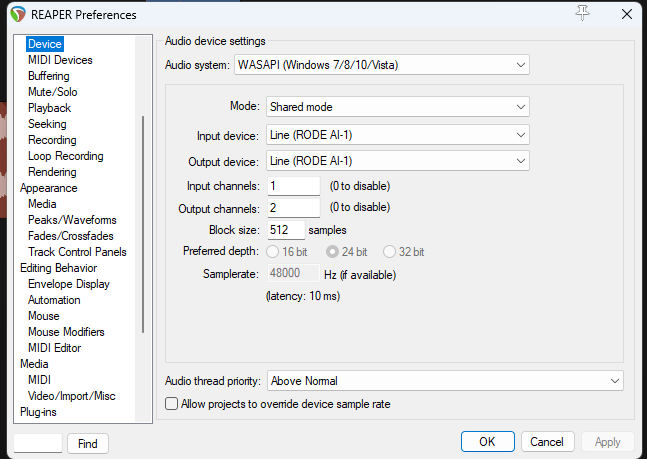Select the top-level Media category below MIDI Editor
Viewport: 647px width, 459px height.
[x=34, y=364]
